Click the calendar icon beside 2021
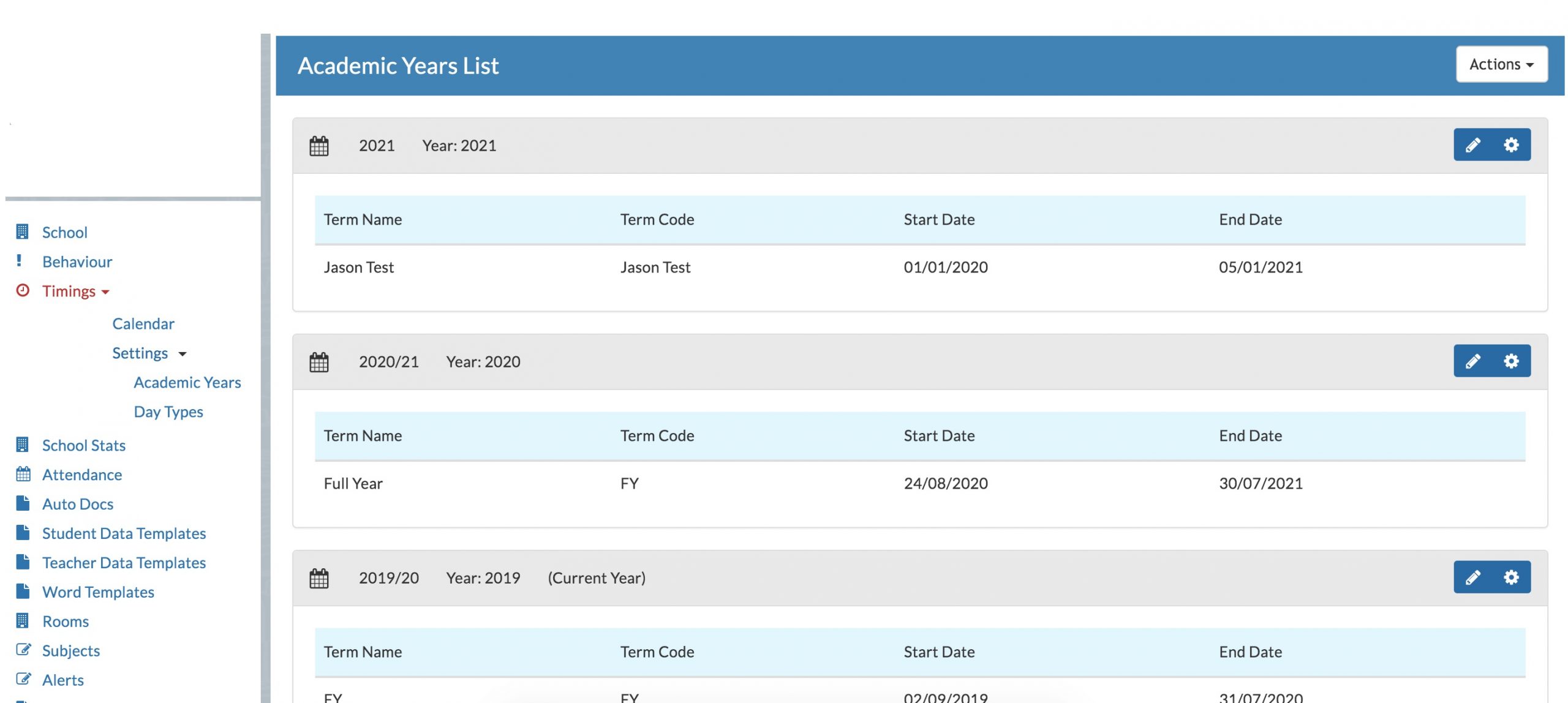 pyautogui.click(x=319, y=146)
